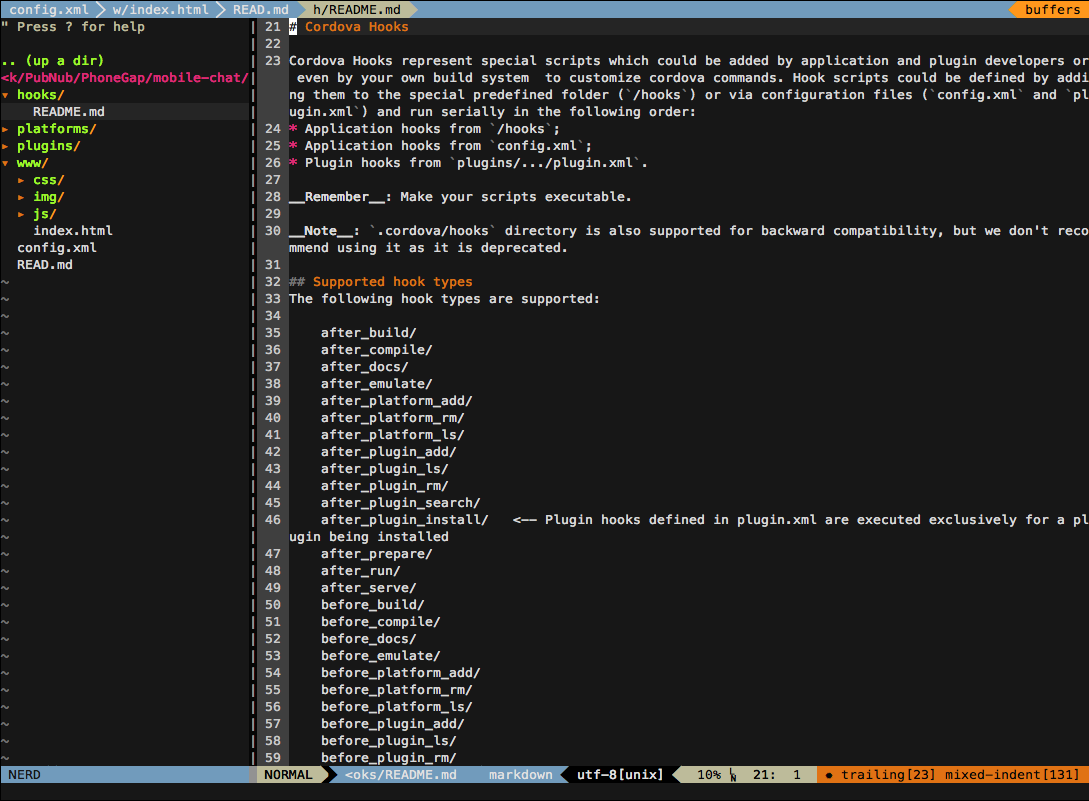Open config.xml from the file tree
The height and width of the screenshot is (801, 1089).
(56, 248)
